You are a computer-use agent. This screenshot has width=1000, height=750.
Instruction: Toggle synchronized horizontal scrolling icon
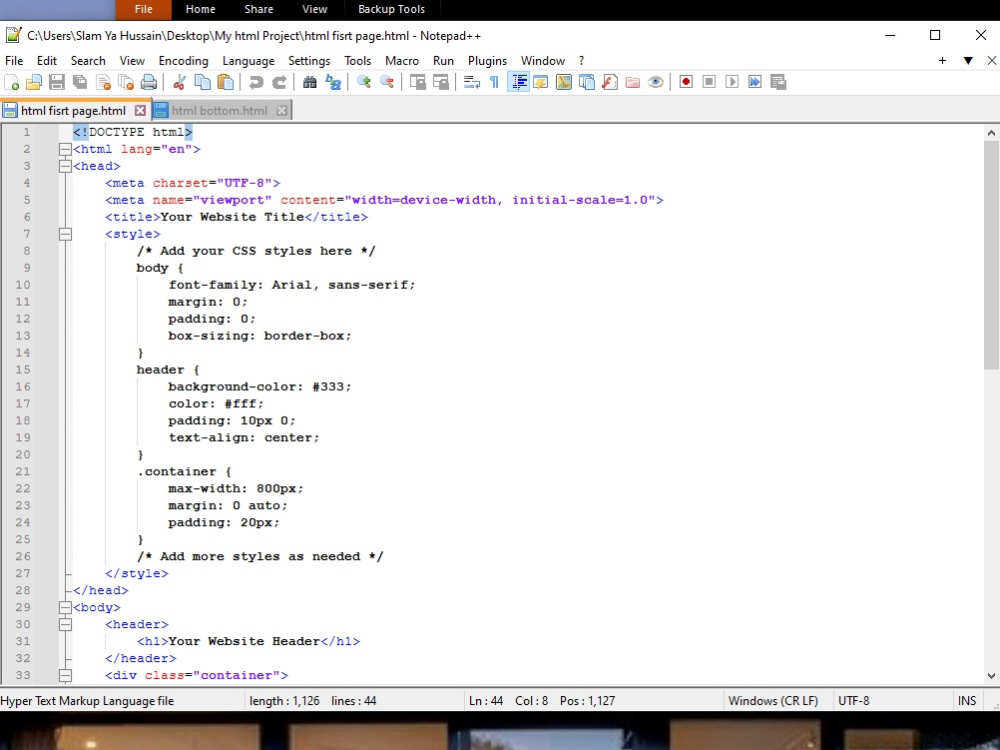pos(441,82)
